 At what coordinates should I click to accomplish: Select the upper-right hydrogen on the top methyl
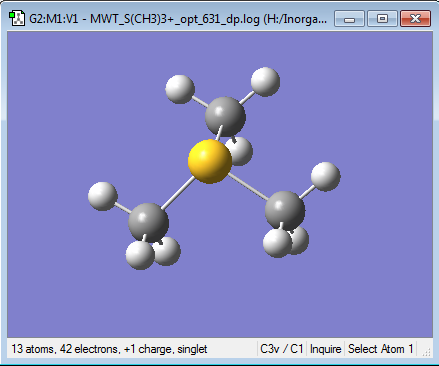[x=265, y=82]
